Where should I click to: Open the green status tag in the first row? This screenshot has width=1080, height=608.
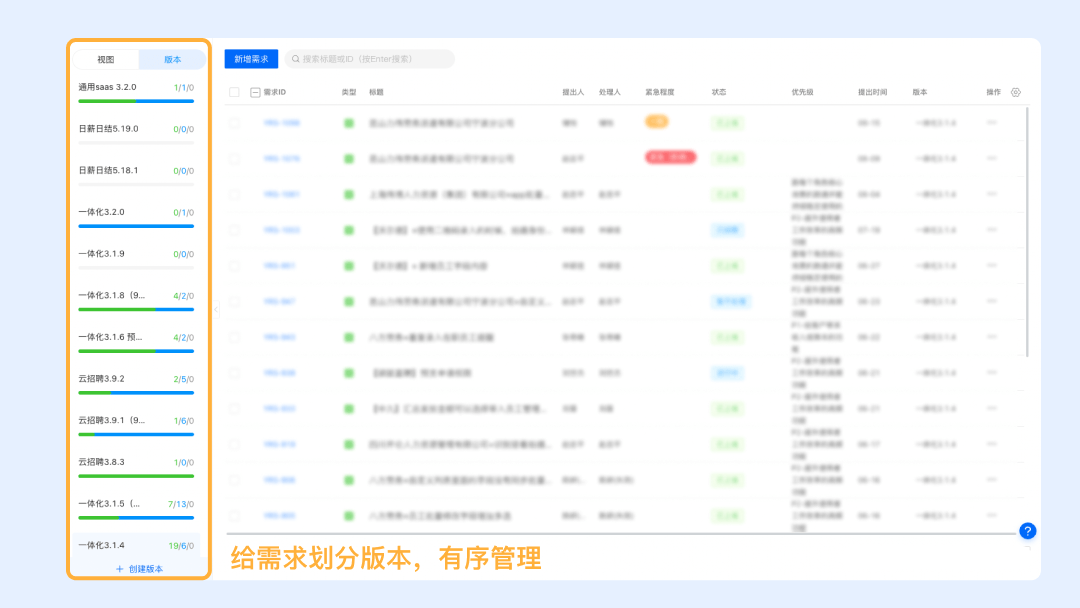tap(725, 123)
